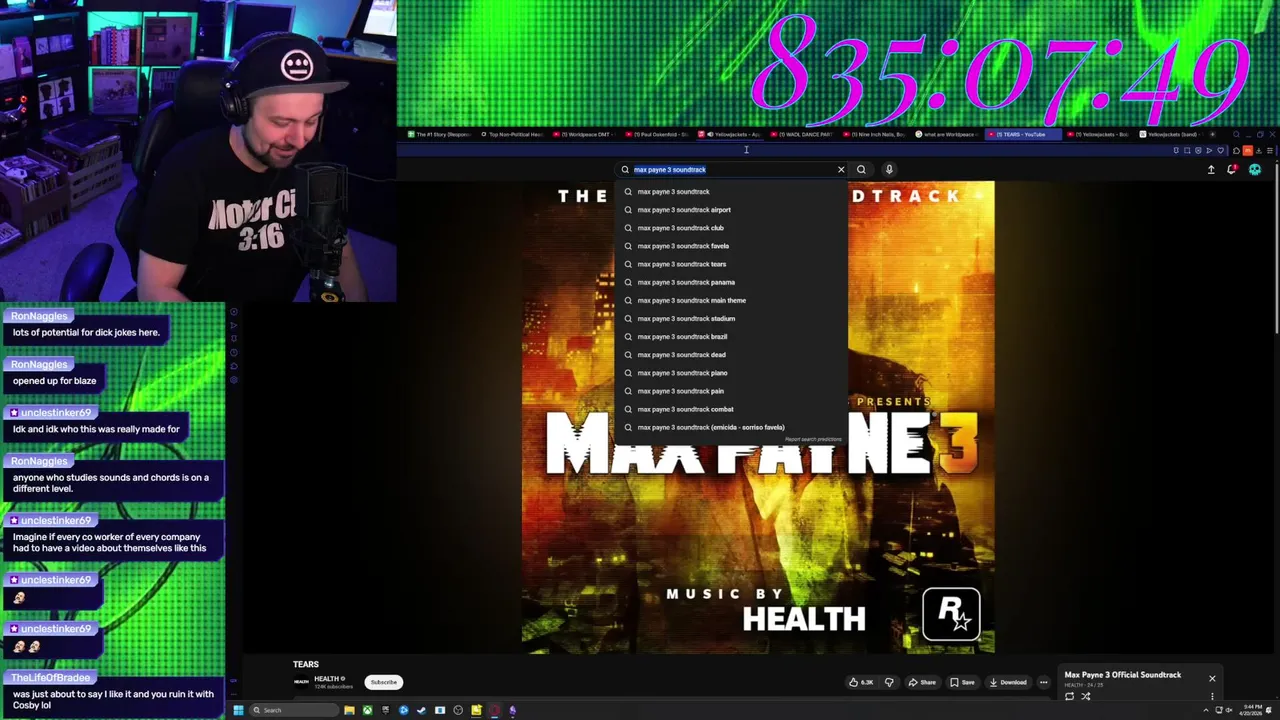1280x720 pixels.
Task: Open the Xbox app on the taskbar
Action: point(367,710)
